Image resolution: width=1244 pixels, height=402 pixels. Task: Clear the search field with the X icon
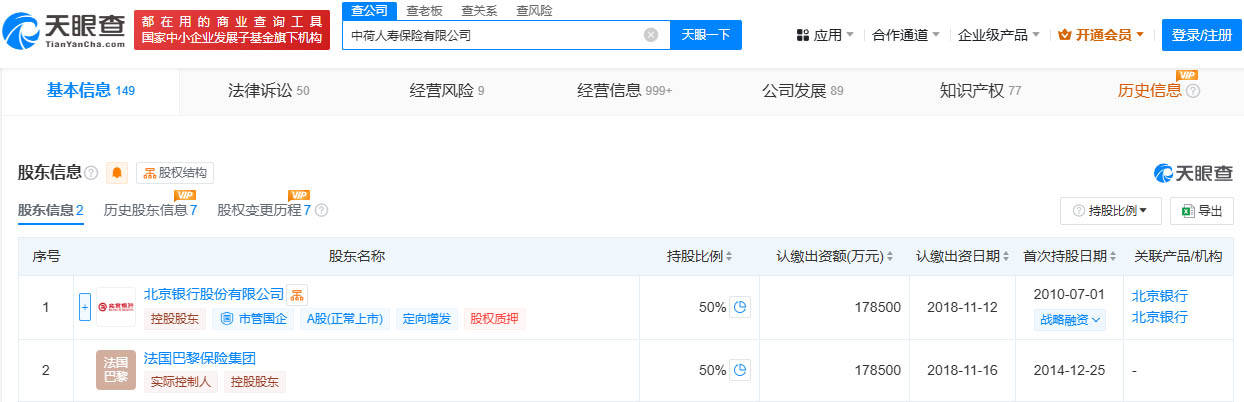(651, 35)
